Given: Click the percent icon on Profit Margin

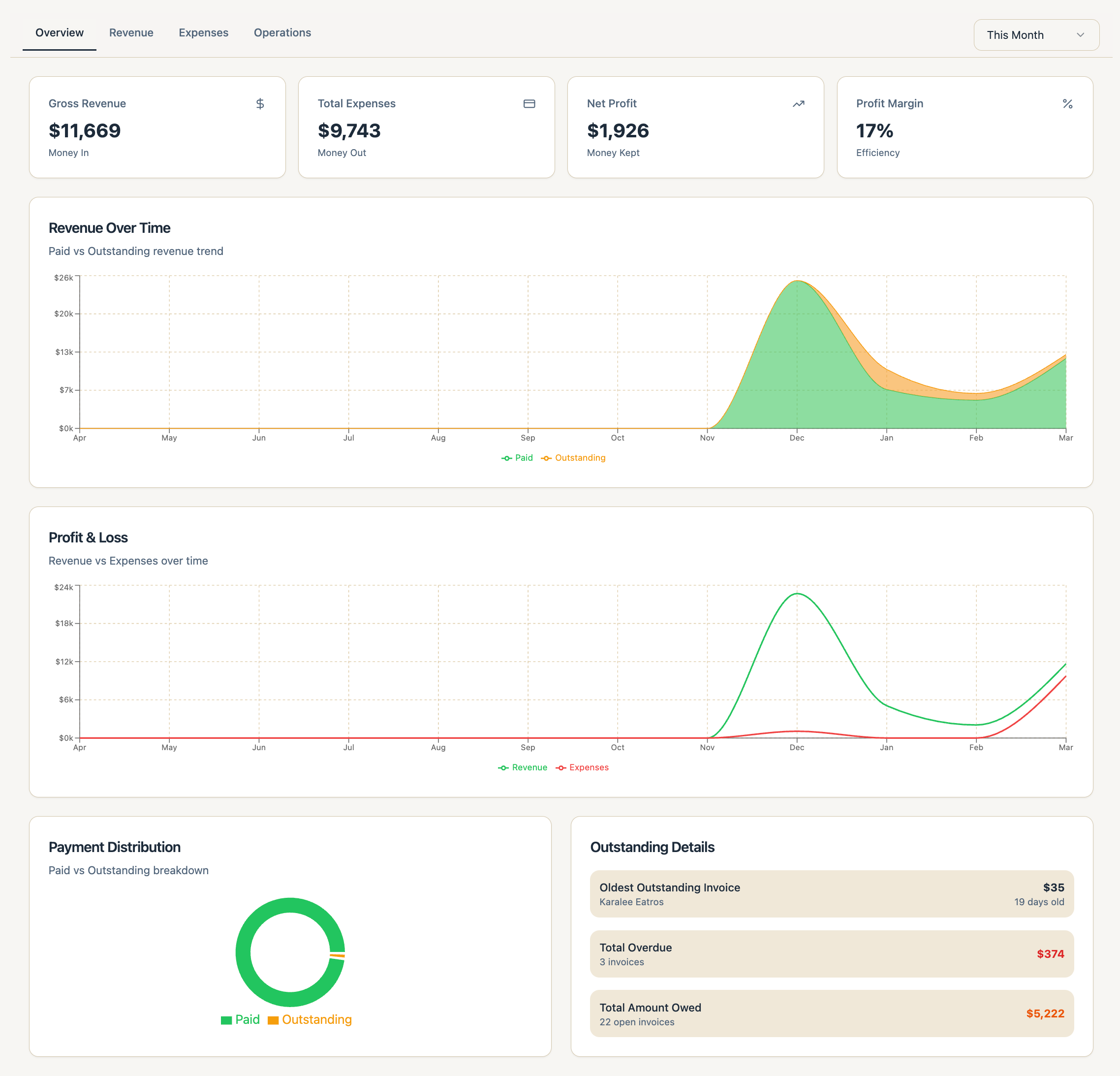Looking at the screenshot, I should [x=1067, y=103].
